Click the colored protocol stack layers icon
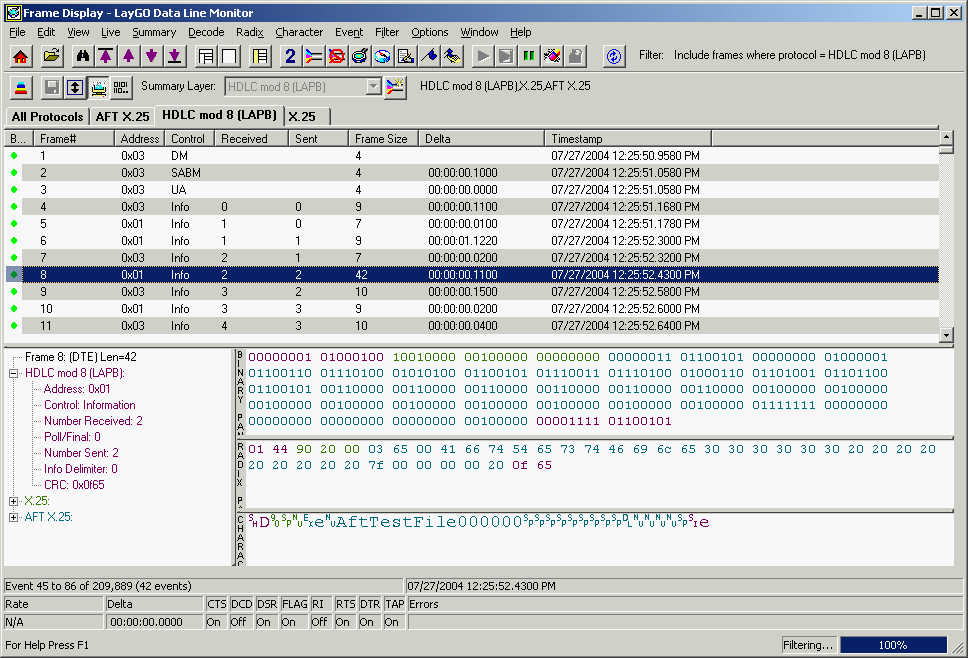 point(21,88)
